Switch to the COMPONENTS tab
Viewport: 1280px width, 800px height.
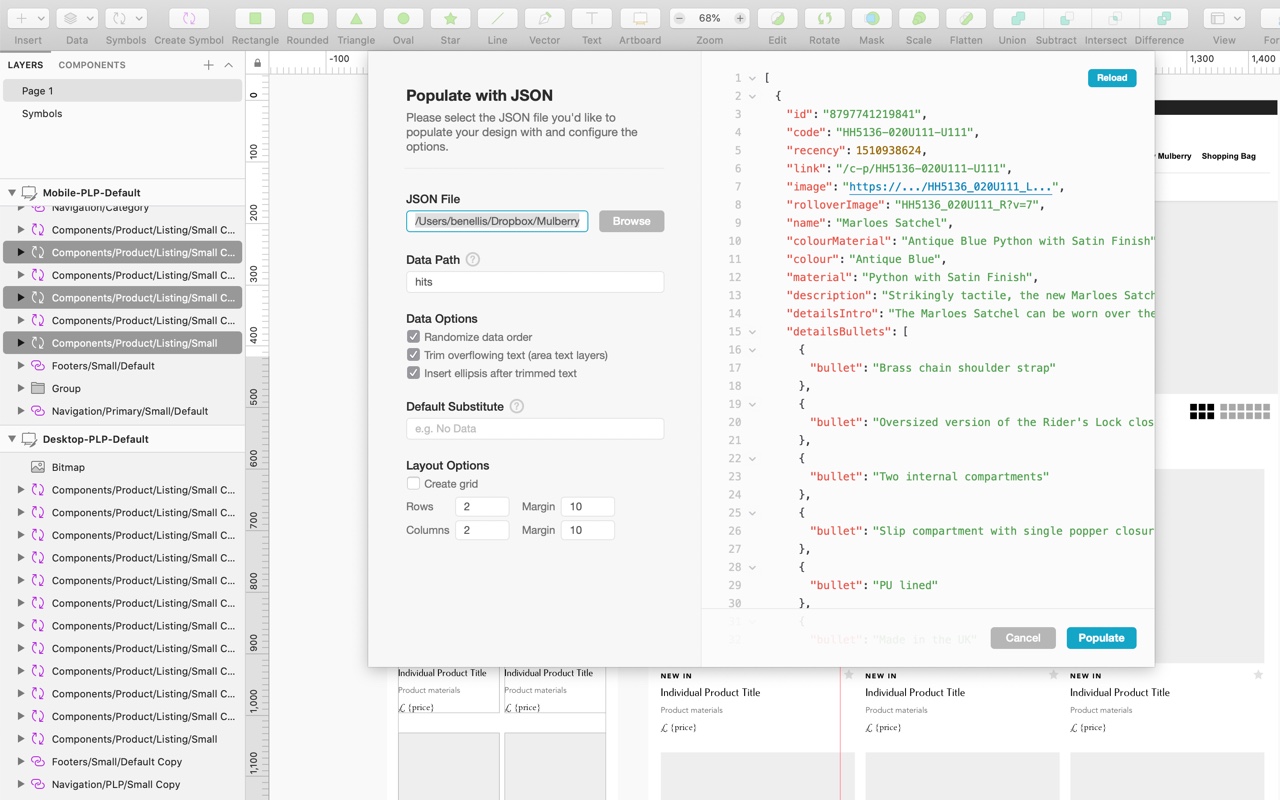pyautogui.click(x=92, y=64)
